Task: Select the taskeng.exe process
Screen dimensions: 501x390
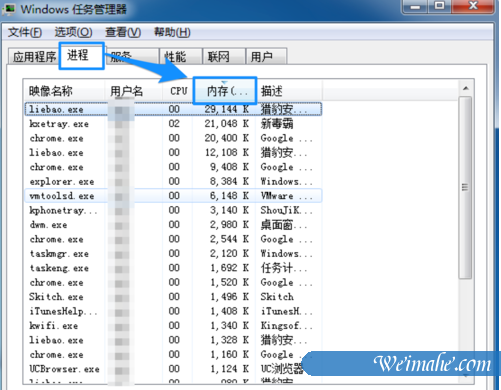Action: point(173,268)
